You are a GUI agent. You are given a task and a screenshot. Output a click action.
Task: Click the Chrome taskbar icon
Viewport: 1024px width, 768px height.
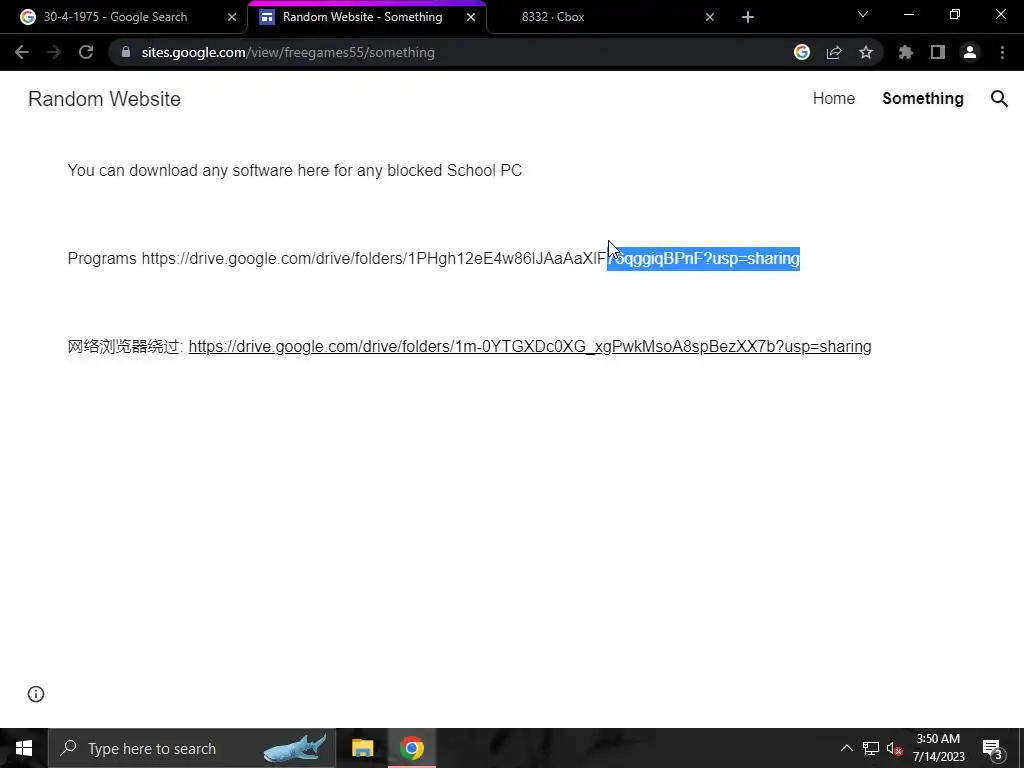point(412,748)
